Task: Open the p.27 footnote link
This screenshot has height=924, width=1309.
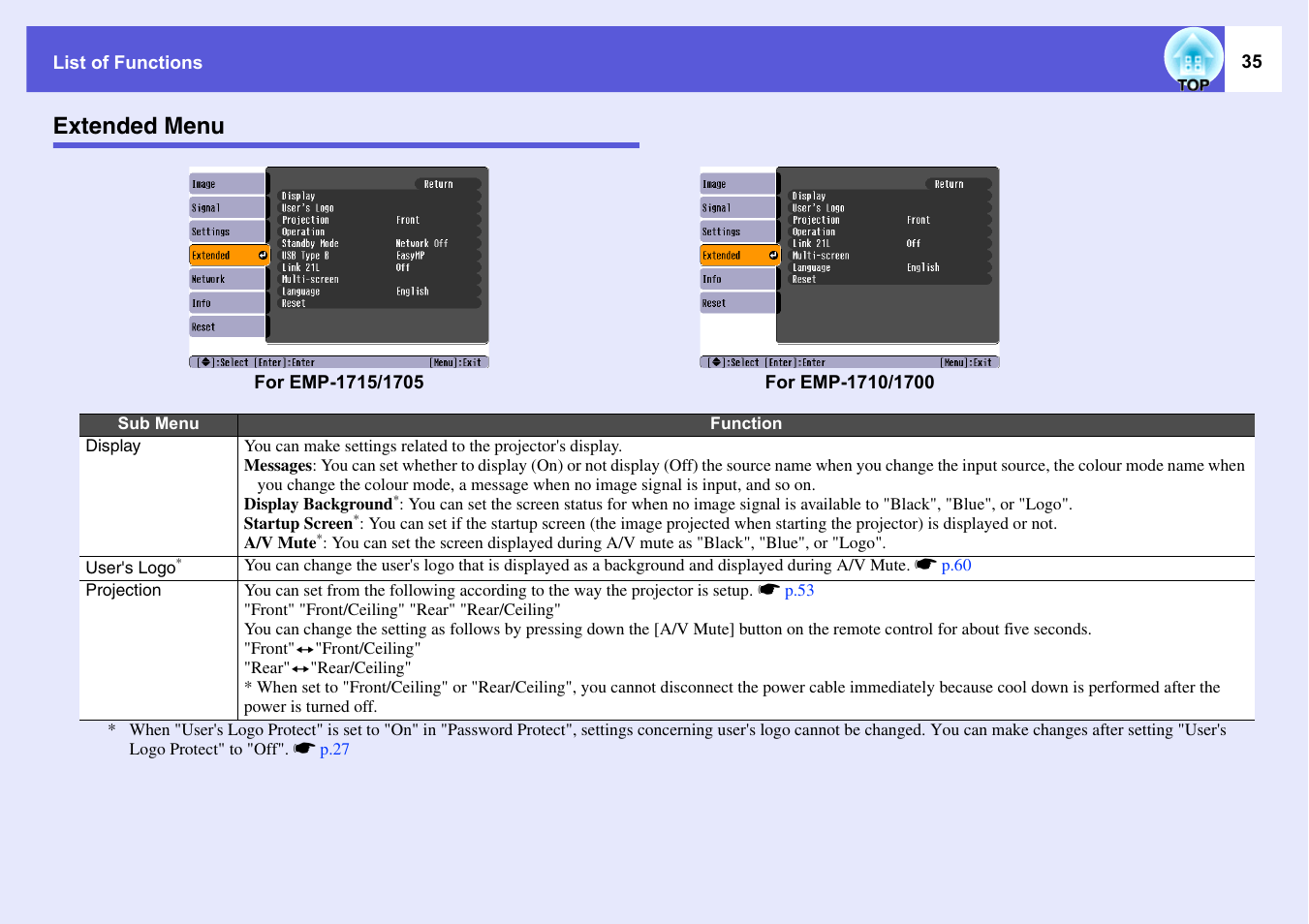Action: [x=334, y=750]
